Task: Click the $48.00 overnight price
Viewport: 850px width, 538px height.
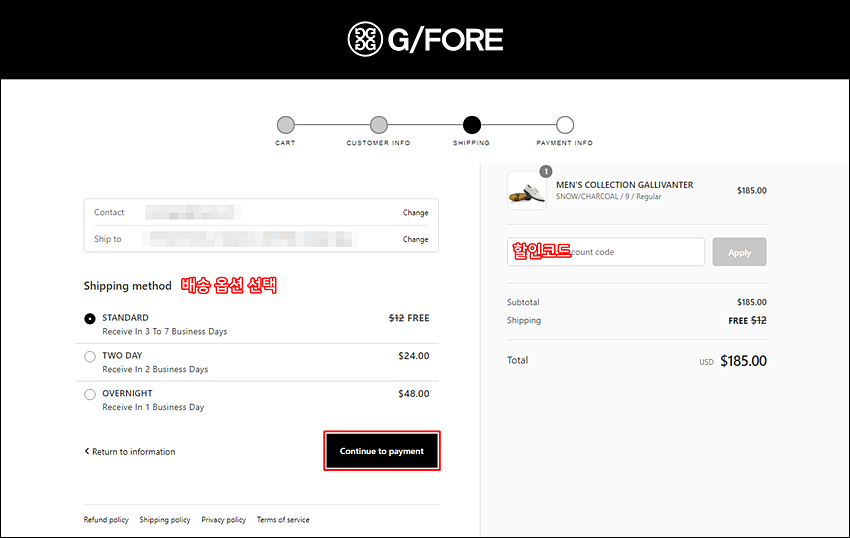Action: [x=414, y=394]
